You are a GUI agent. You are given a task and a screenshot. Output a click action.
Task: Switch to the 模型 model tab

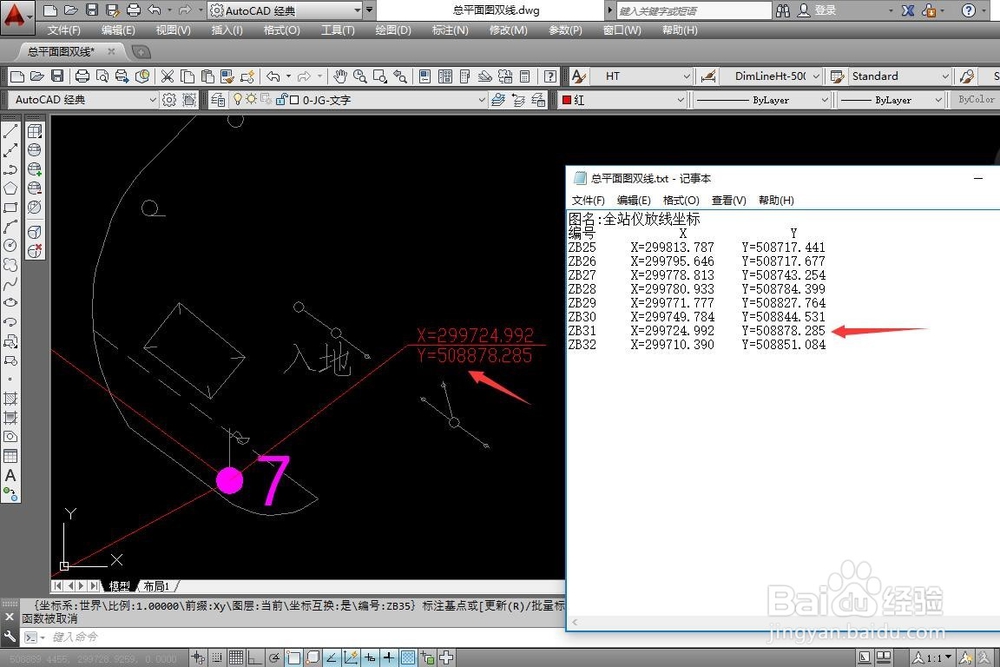[119, 586]
